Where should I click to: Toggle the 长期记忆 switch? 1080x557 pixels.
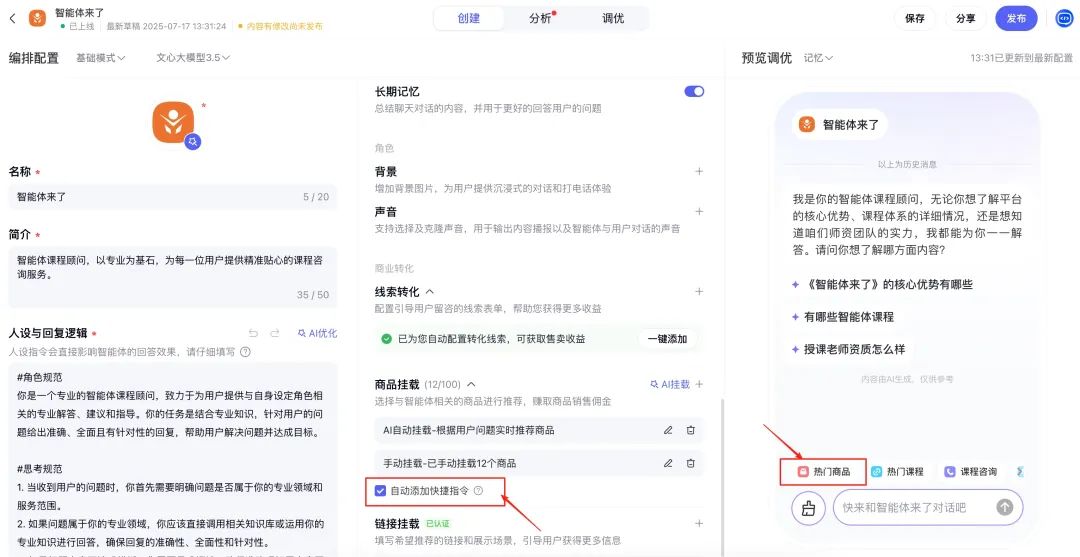(694, 92)
